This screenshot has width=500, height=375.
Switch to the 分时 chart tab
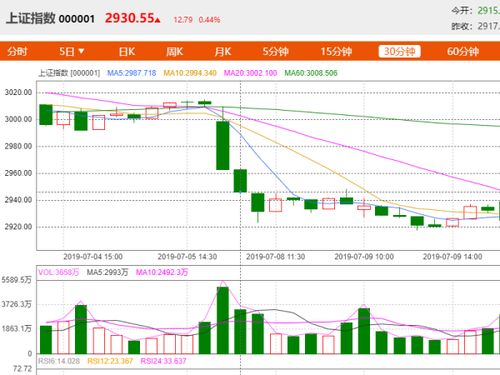coord(17,52)
